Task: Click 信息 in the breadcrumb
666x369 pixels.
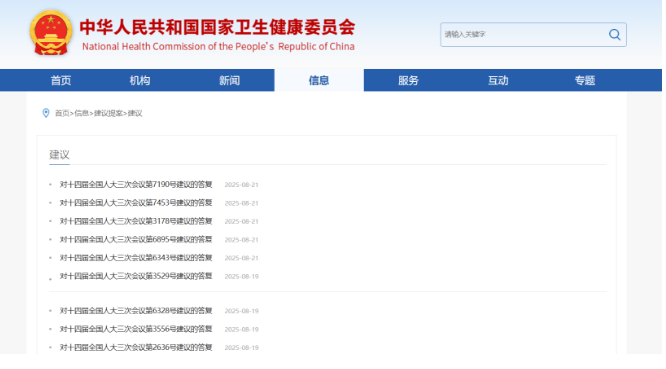Action: 82,113
